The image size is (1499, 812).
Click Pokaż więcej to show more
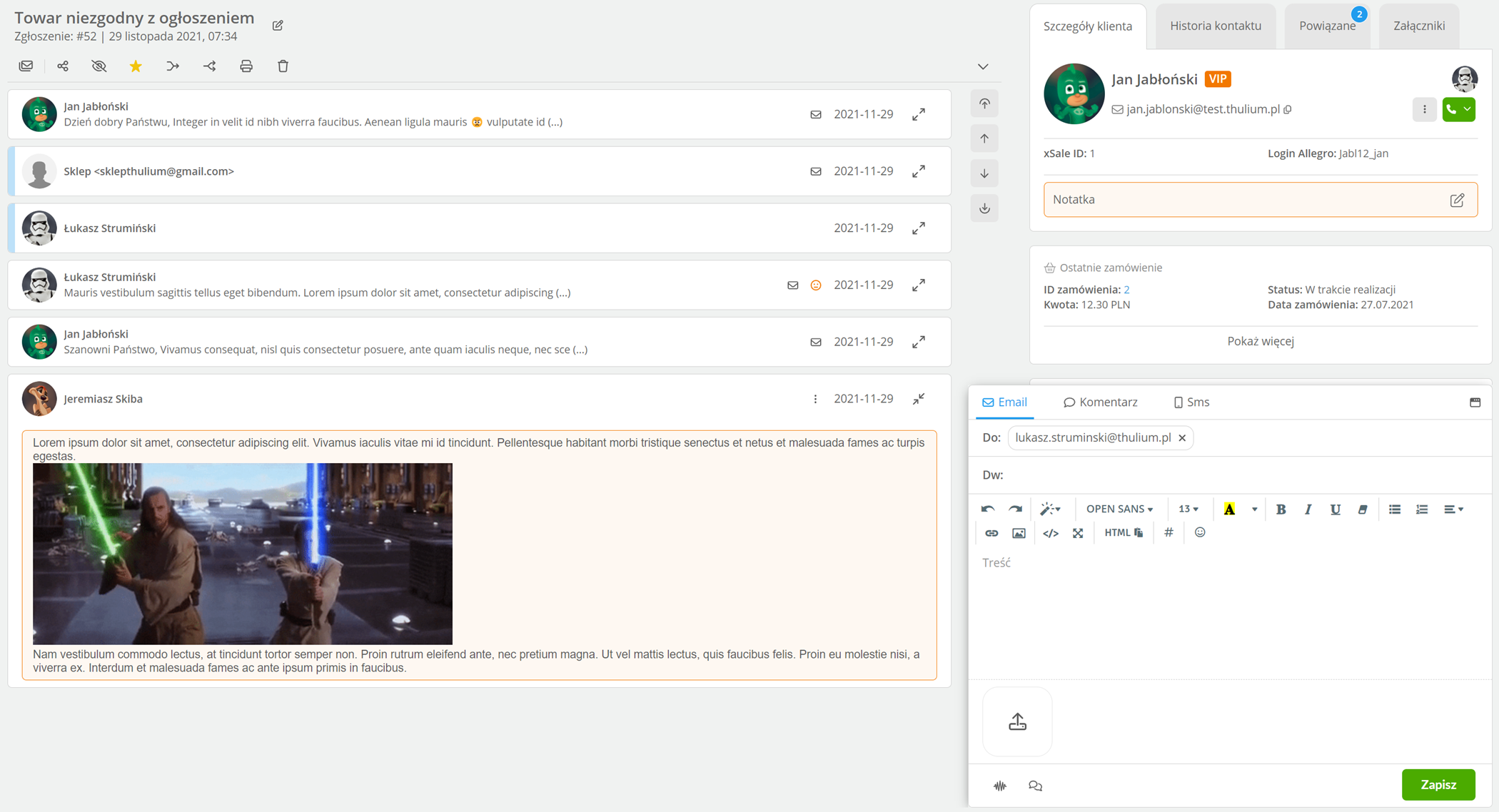pos(1261,341)
